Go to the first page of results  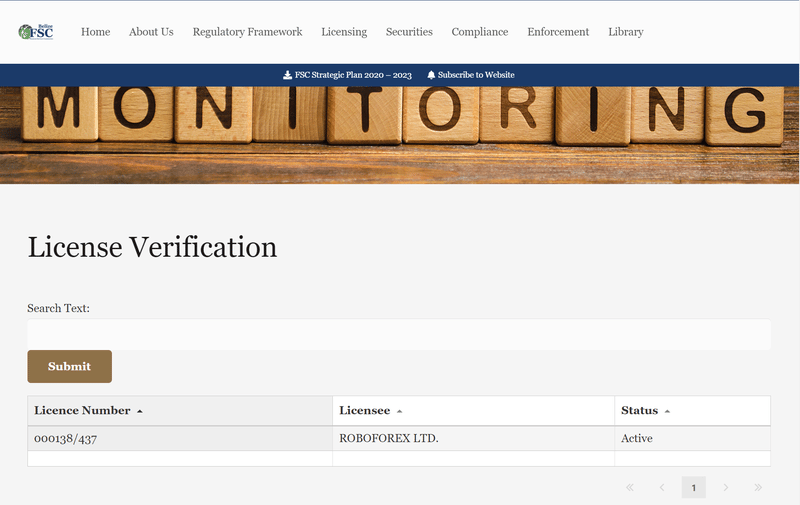point(630,487)
